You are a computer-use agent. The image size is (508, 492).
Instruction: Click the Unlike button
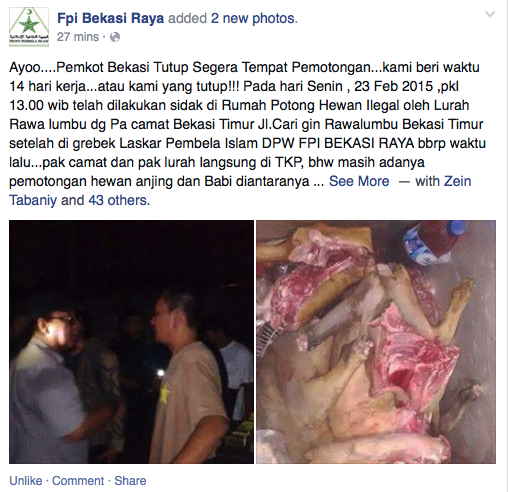(26, 481)
